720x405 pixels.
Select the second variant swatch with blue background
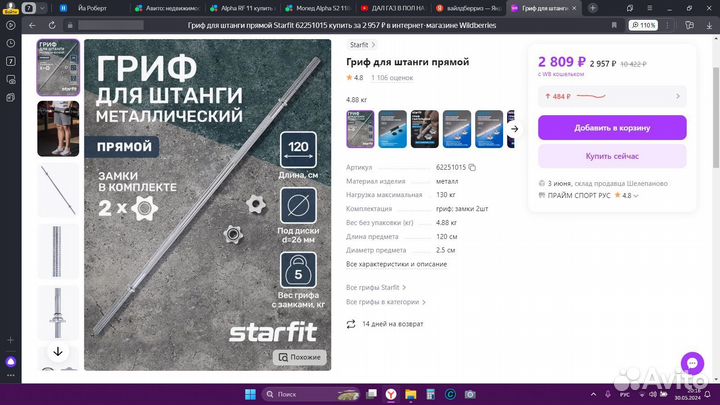point(393,129)
